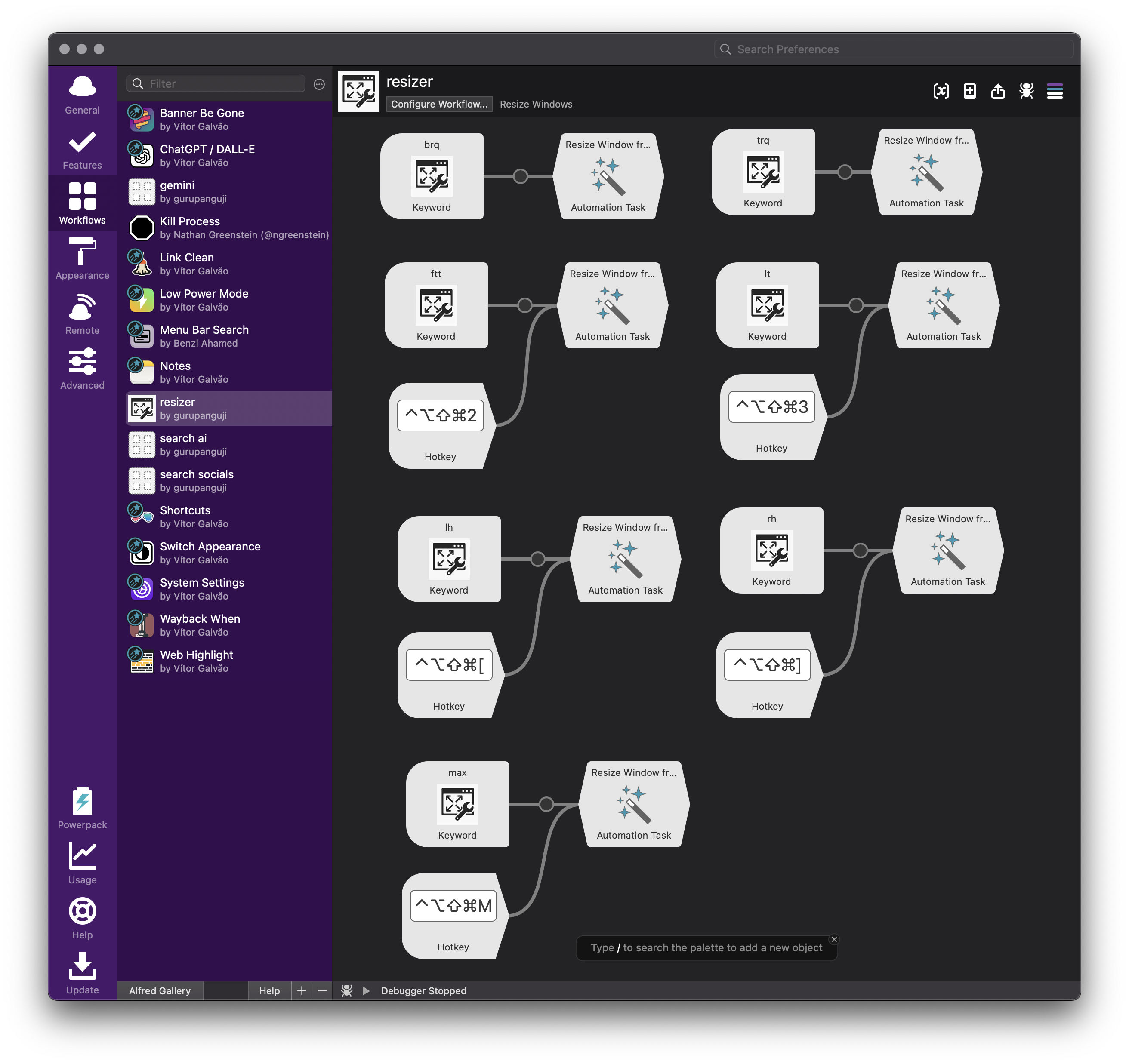Open the Powerpack section
Image resolution: width=1129 pixels, height=1064 pixels.
pyautogui.click(x=82, y=809)
